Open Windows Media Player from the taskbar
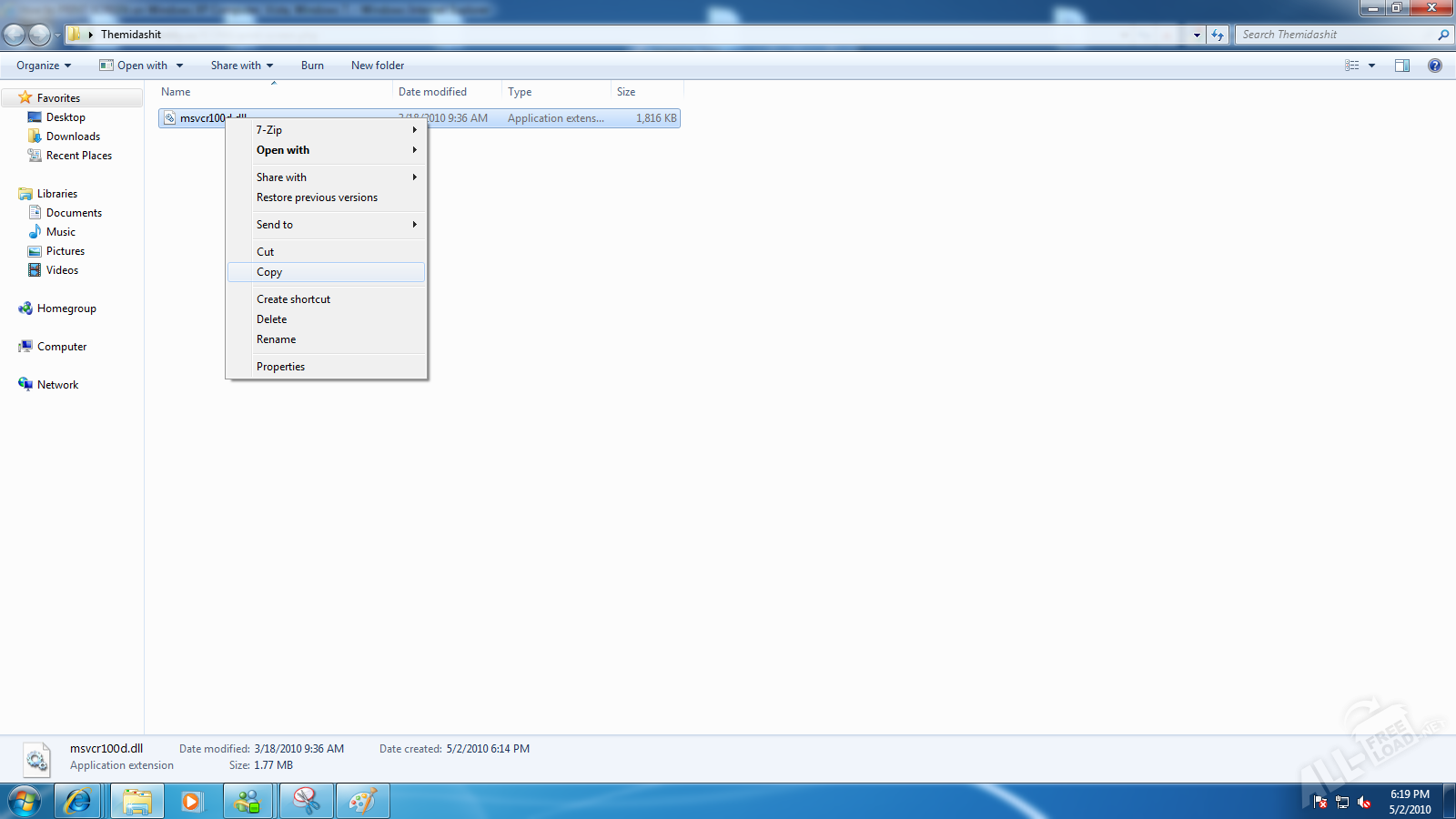The height and width of the screenshot is (819, 1456). tap(192, 802)
